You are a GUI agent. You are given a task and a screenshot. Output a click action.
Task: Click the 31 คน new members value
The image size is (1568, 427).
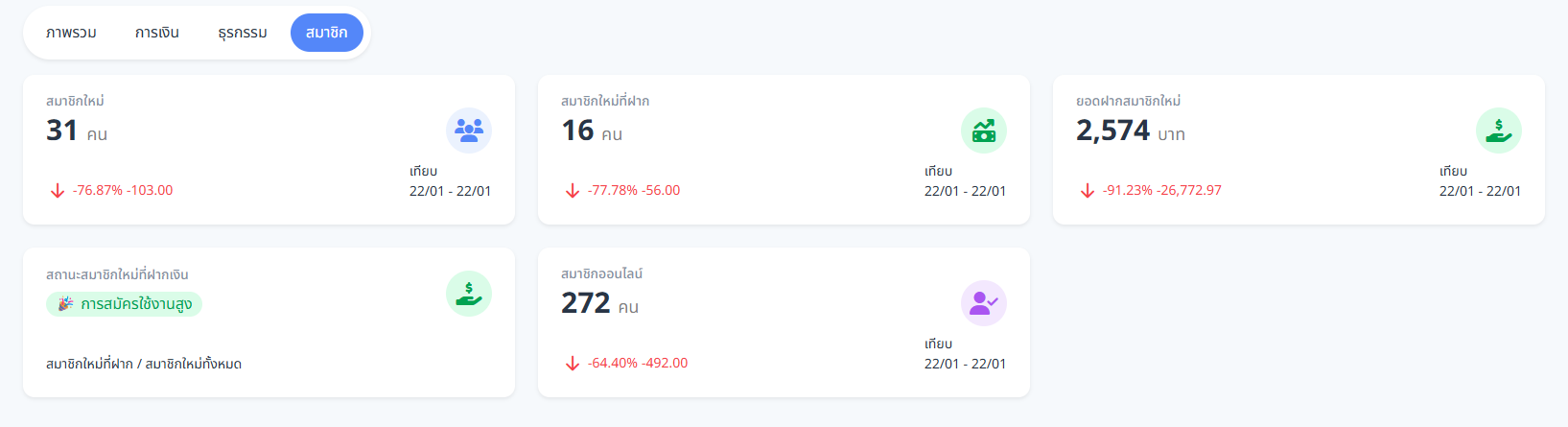coord(77,130)
